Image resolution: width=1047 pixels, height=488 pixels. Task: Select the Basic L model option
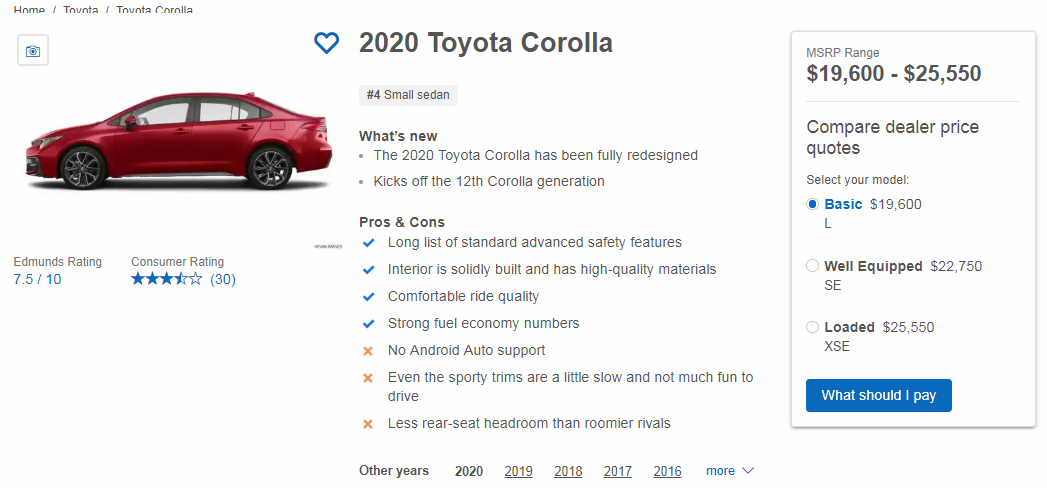click(x=812, y=205)
